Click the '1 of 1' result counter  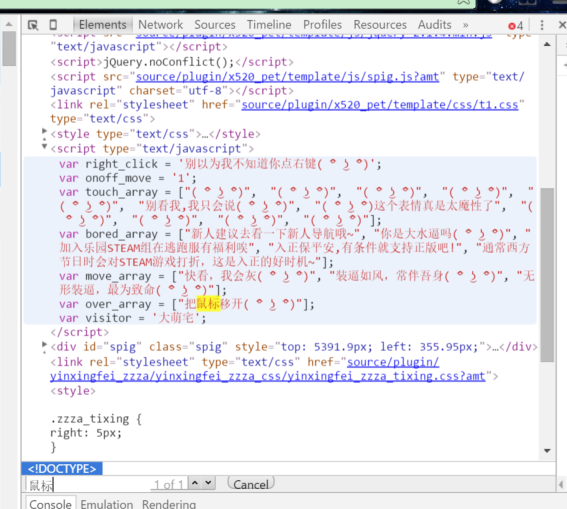point(169,484)
